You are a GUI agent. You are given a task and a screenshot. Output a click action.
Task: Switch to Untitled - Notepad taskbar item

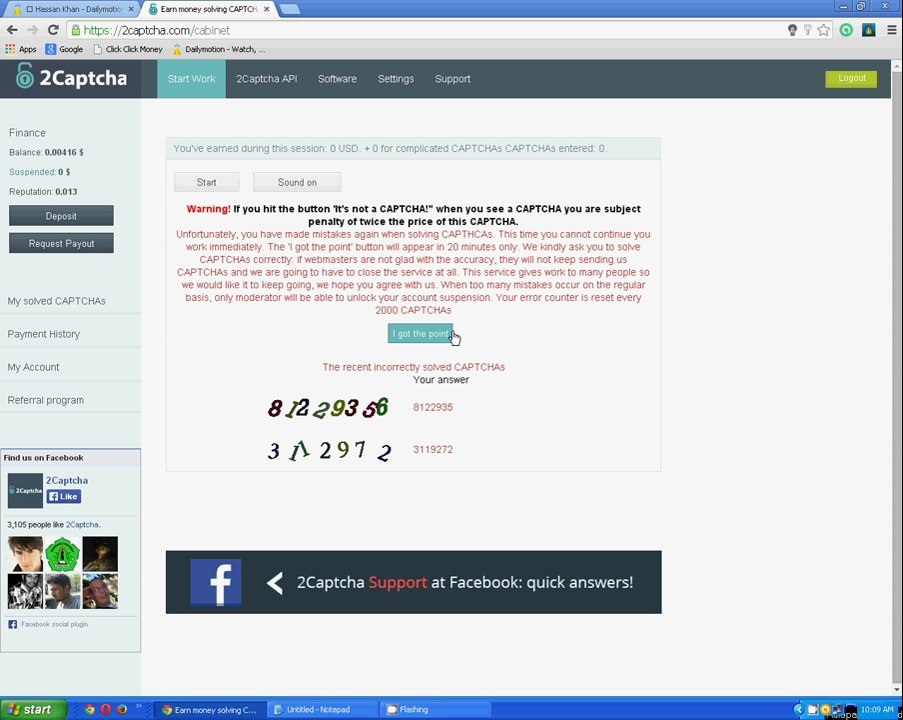(324, 710)
